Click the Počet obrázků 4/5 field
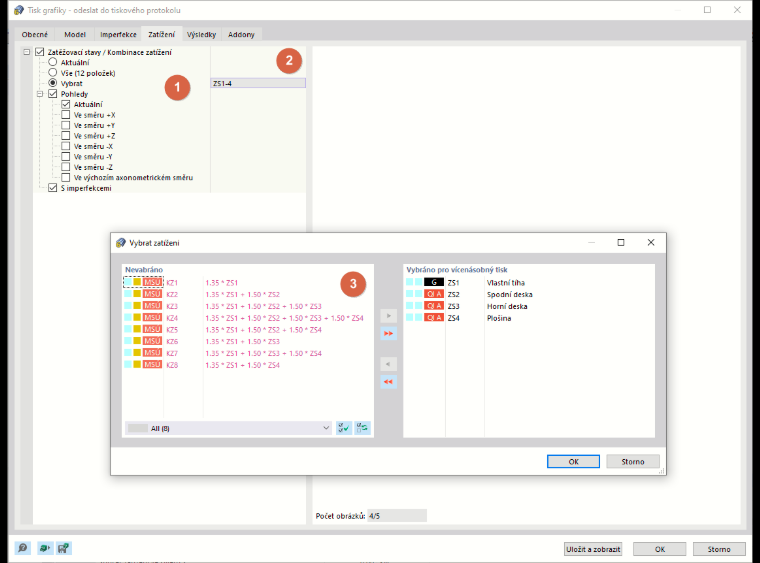 coord(397,516)
